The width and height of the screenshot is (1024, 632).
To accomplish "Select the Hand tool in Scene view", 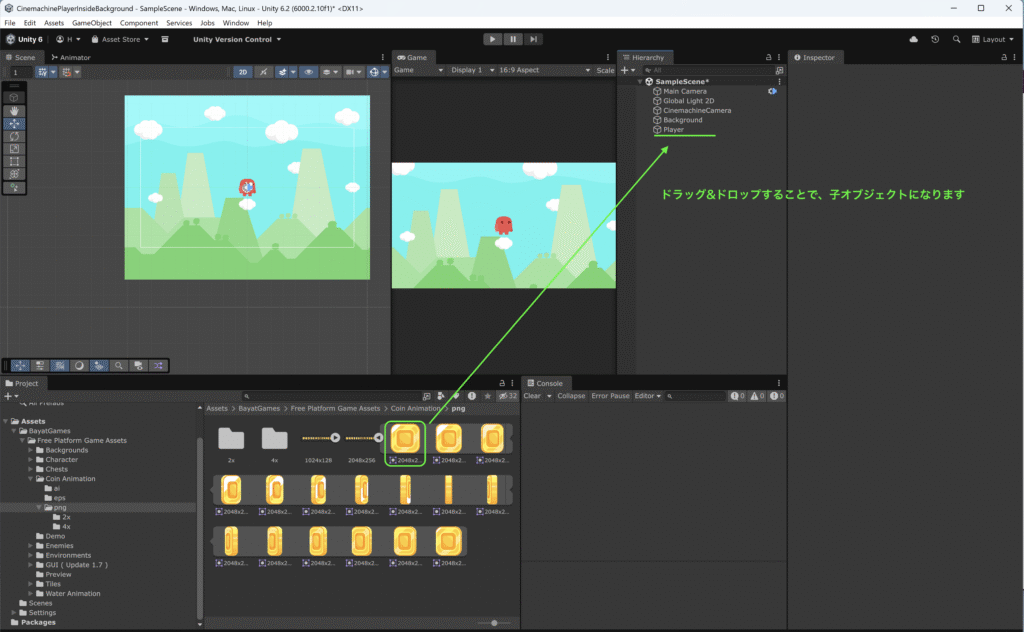I will (15, 111).
